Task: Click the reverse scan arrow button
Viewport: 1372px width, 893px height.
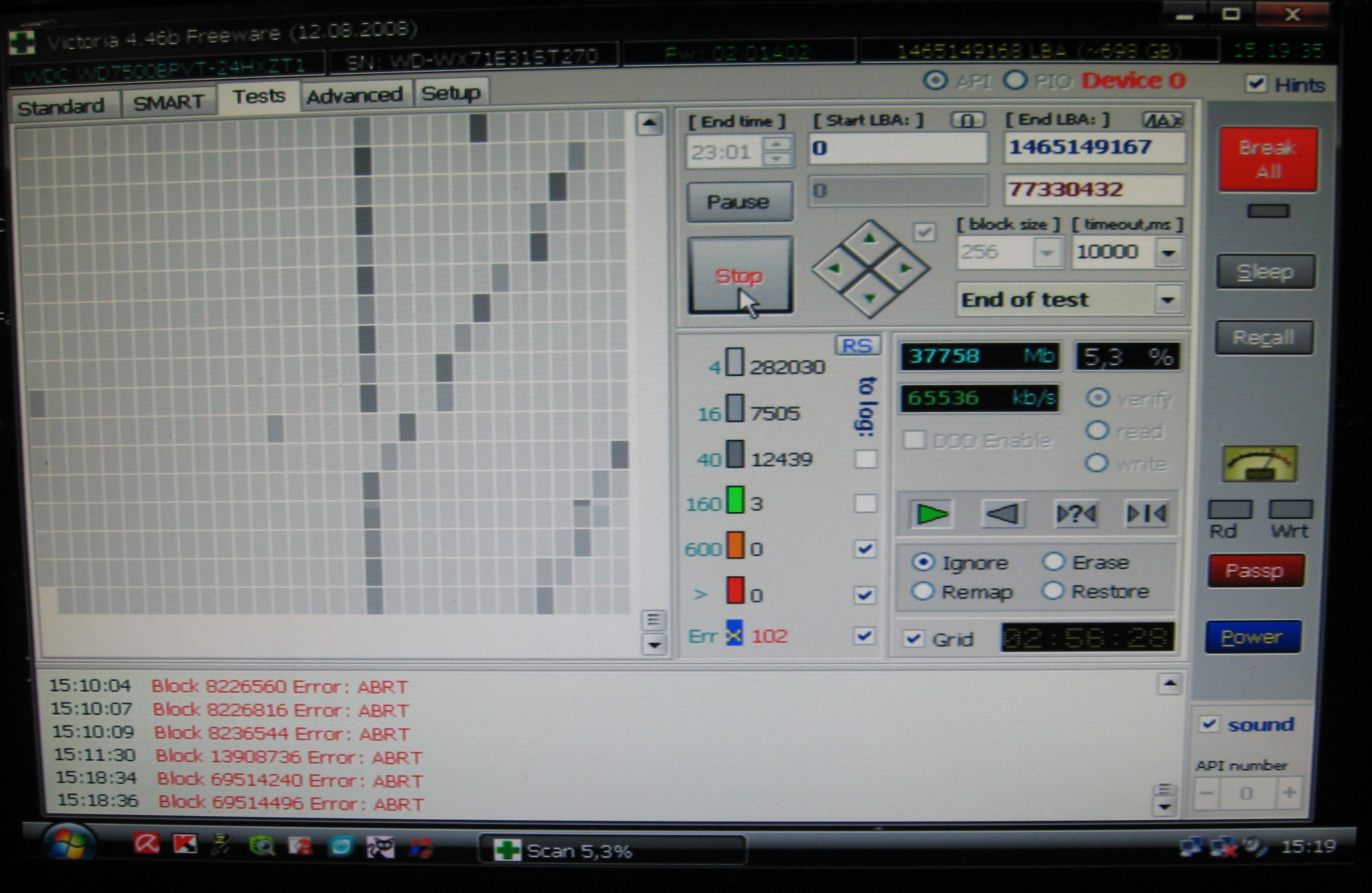Action: click(1003, 513)
